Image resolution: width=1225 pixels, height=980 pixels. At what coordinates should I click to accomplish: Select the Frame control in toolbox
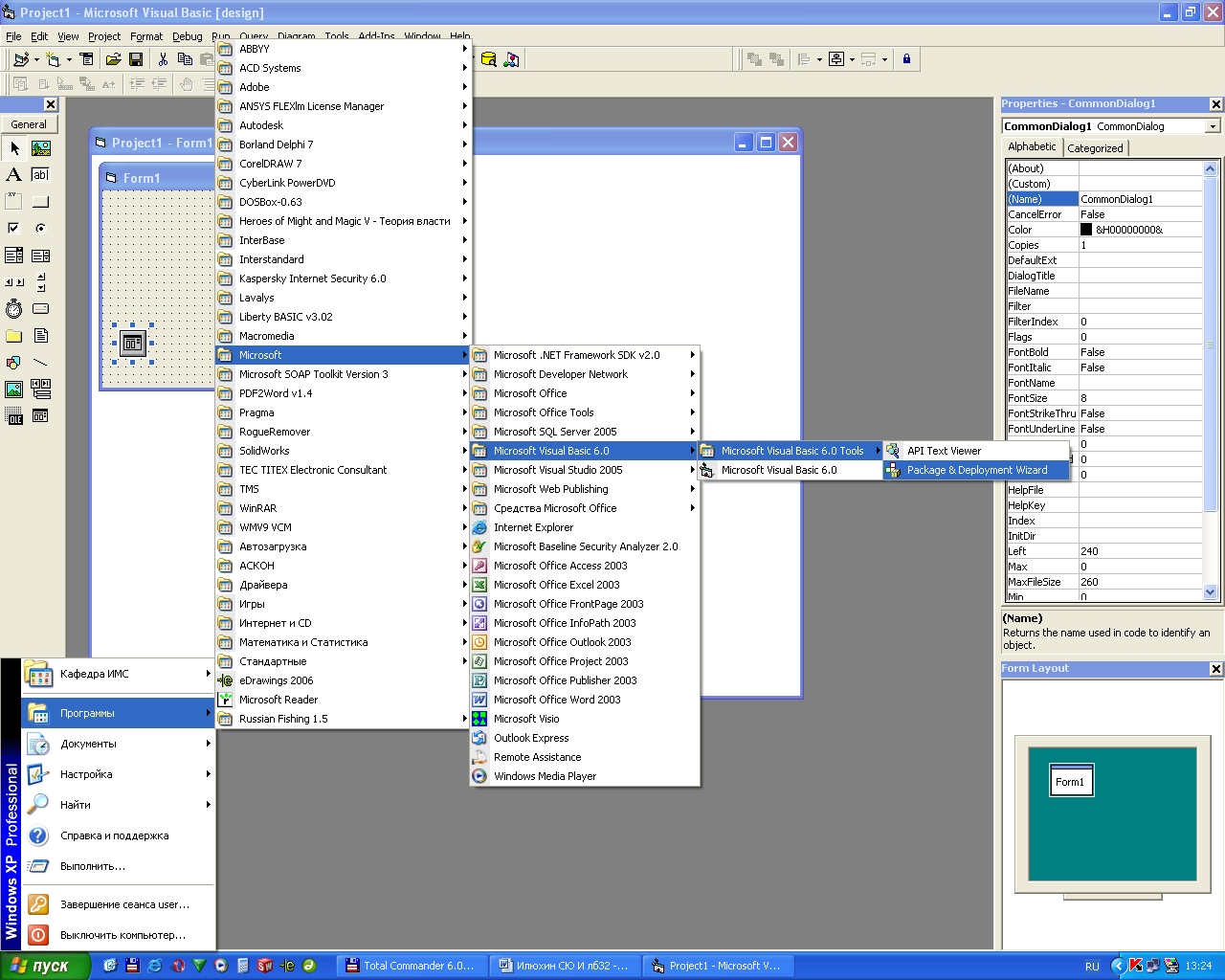tap(14, 202)
